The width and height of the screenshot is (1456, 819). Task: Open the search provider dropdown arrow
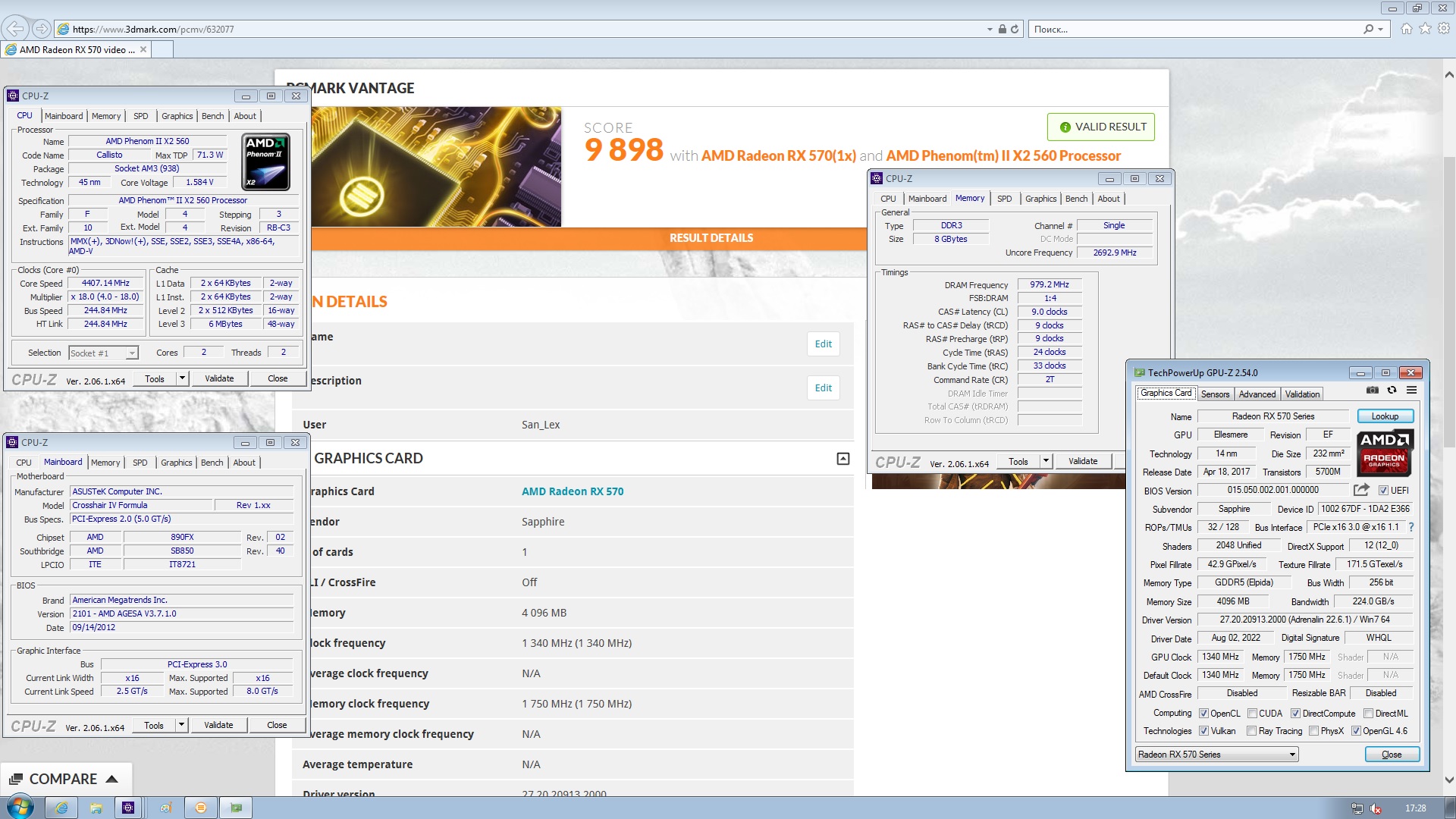tap(1381, 30)
